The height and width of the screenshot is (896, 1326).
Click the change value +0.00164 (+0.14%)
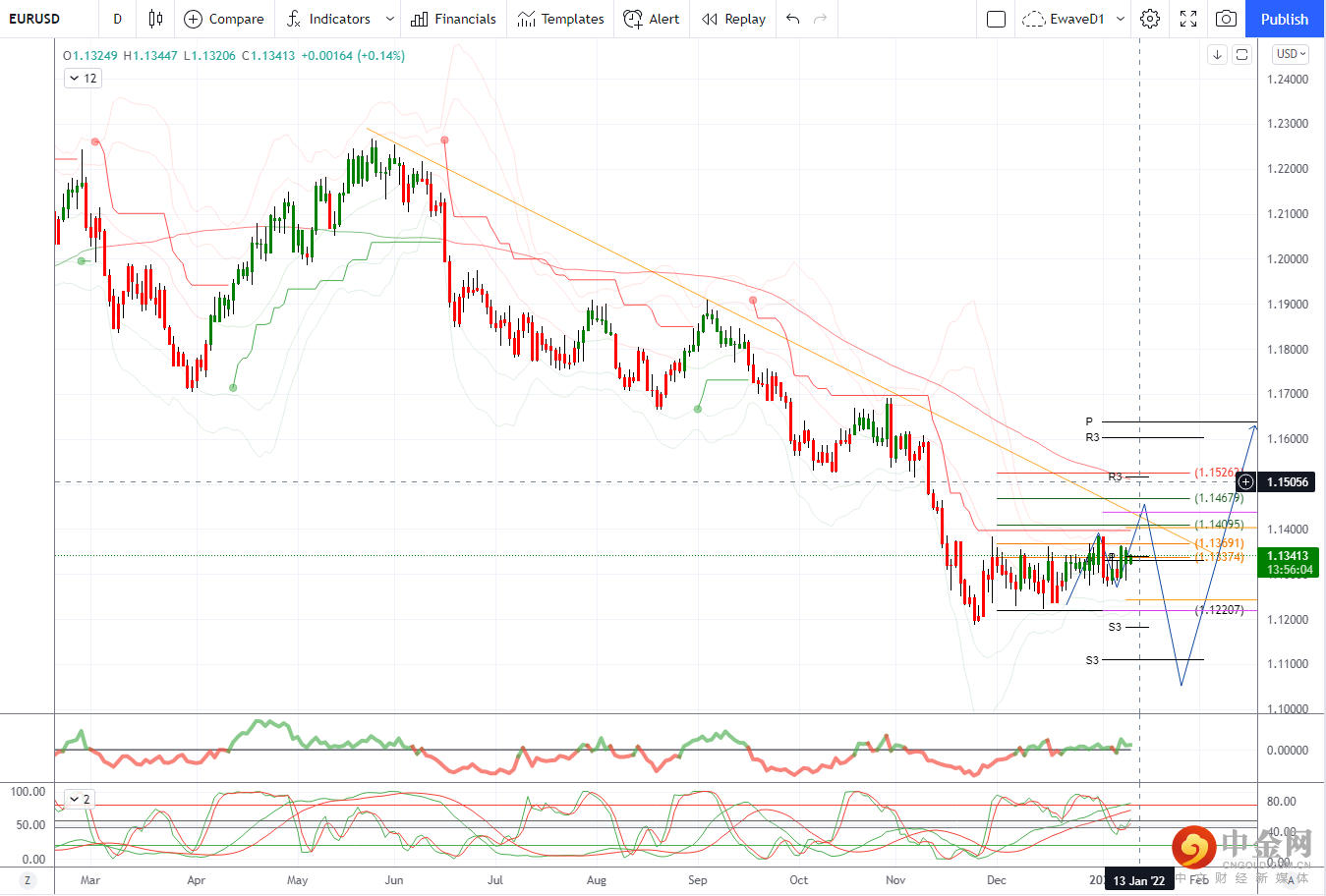pyautogui.click(x=353, y=56)
